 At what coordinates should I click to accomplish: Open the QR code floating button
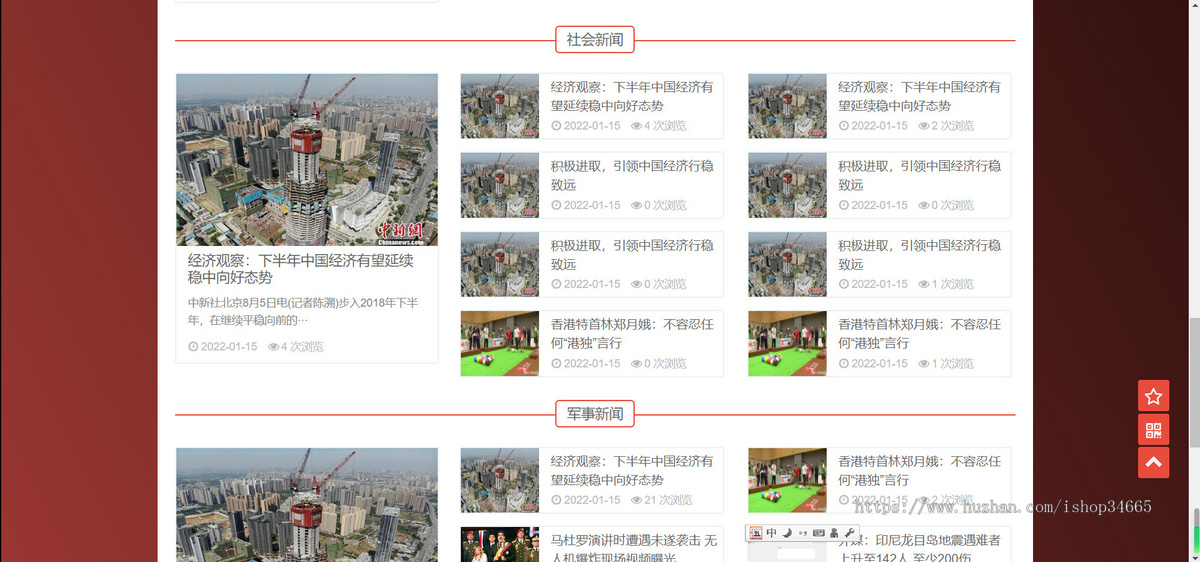[1153, 430]
